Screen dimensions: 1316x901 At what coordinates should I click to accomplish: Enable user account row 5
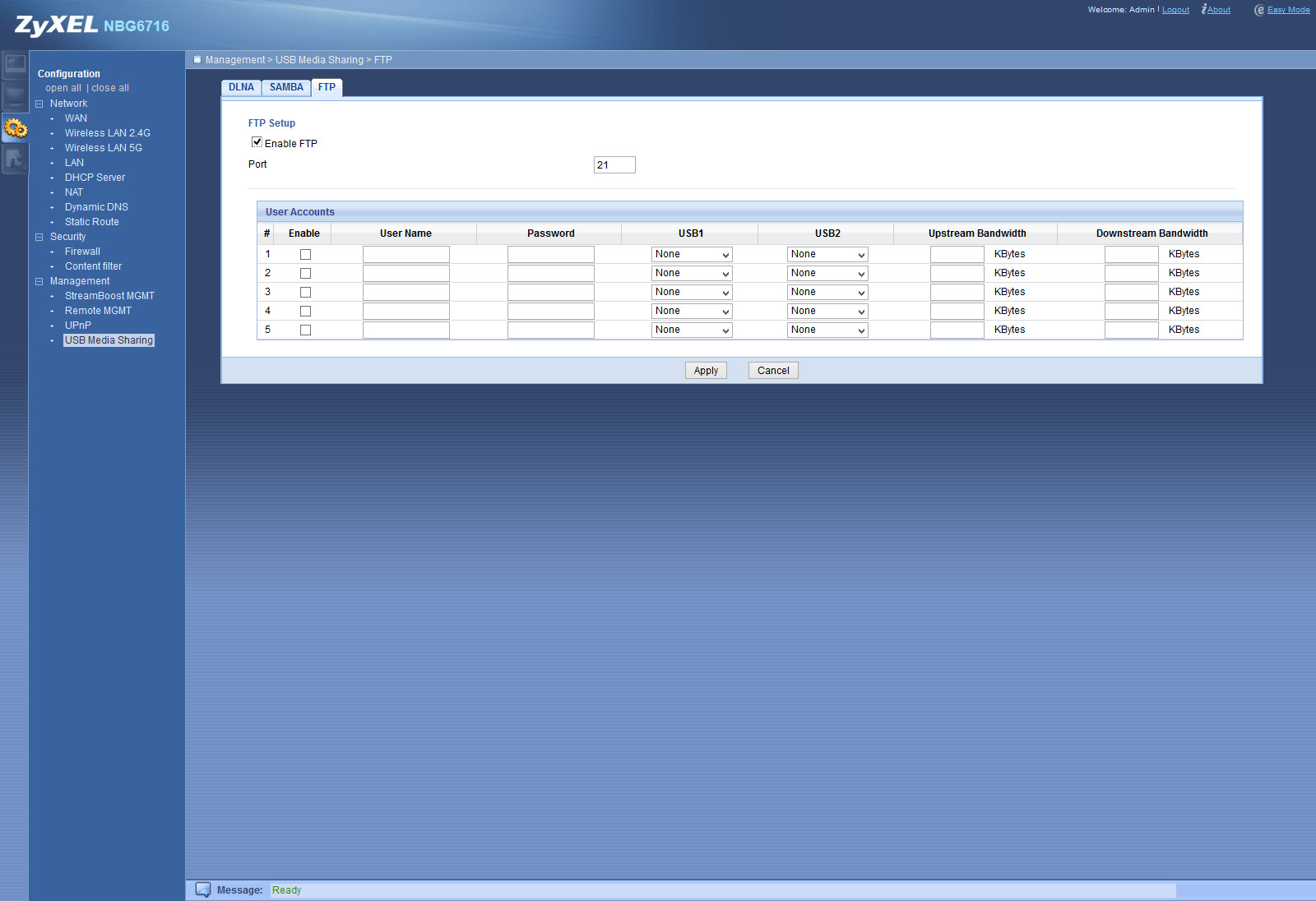305,330
